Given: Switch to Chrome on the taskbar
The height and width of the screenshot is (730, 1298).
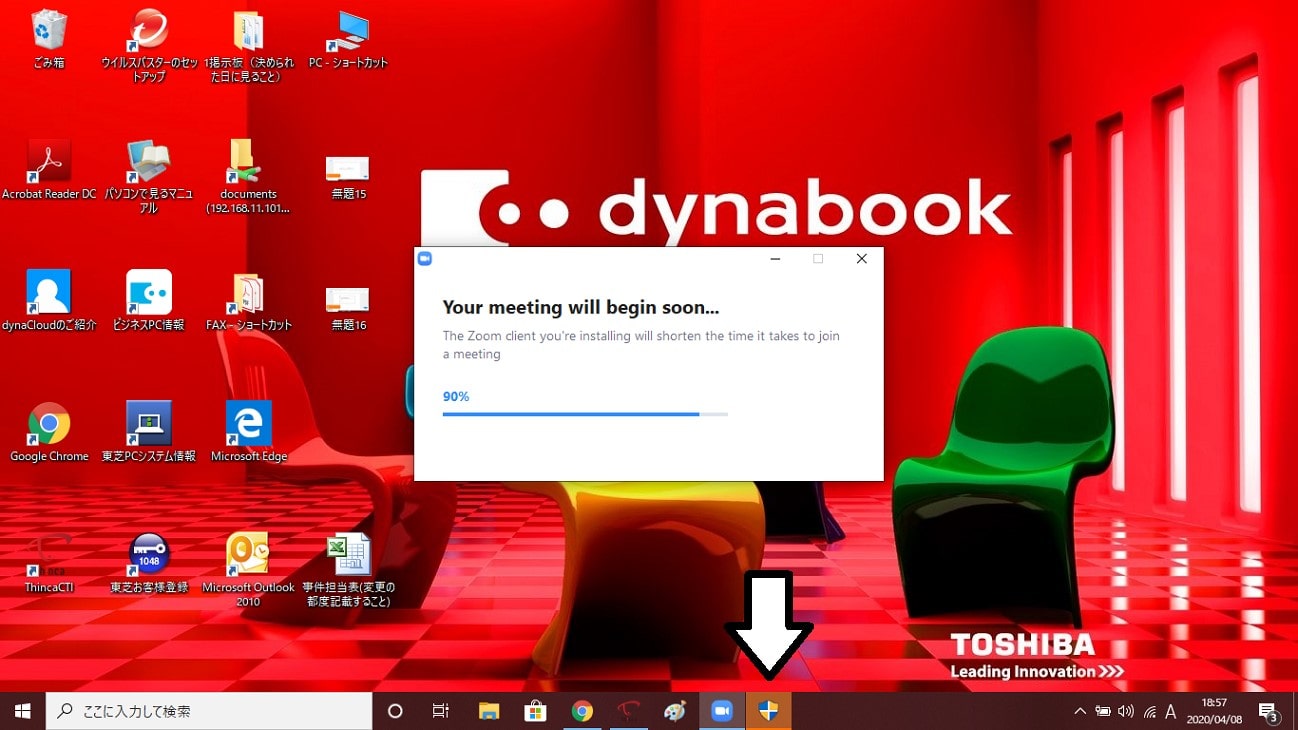Looking at the screenshot, I should pos(582,711).
